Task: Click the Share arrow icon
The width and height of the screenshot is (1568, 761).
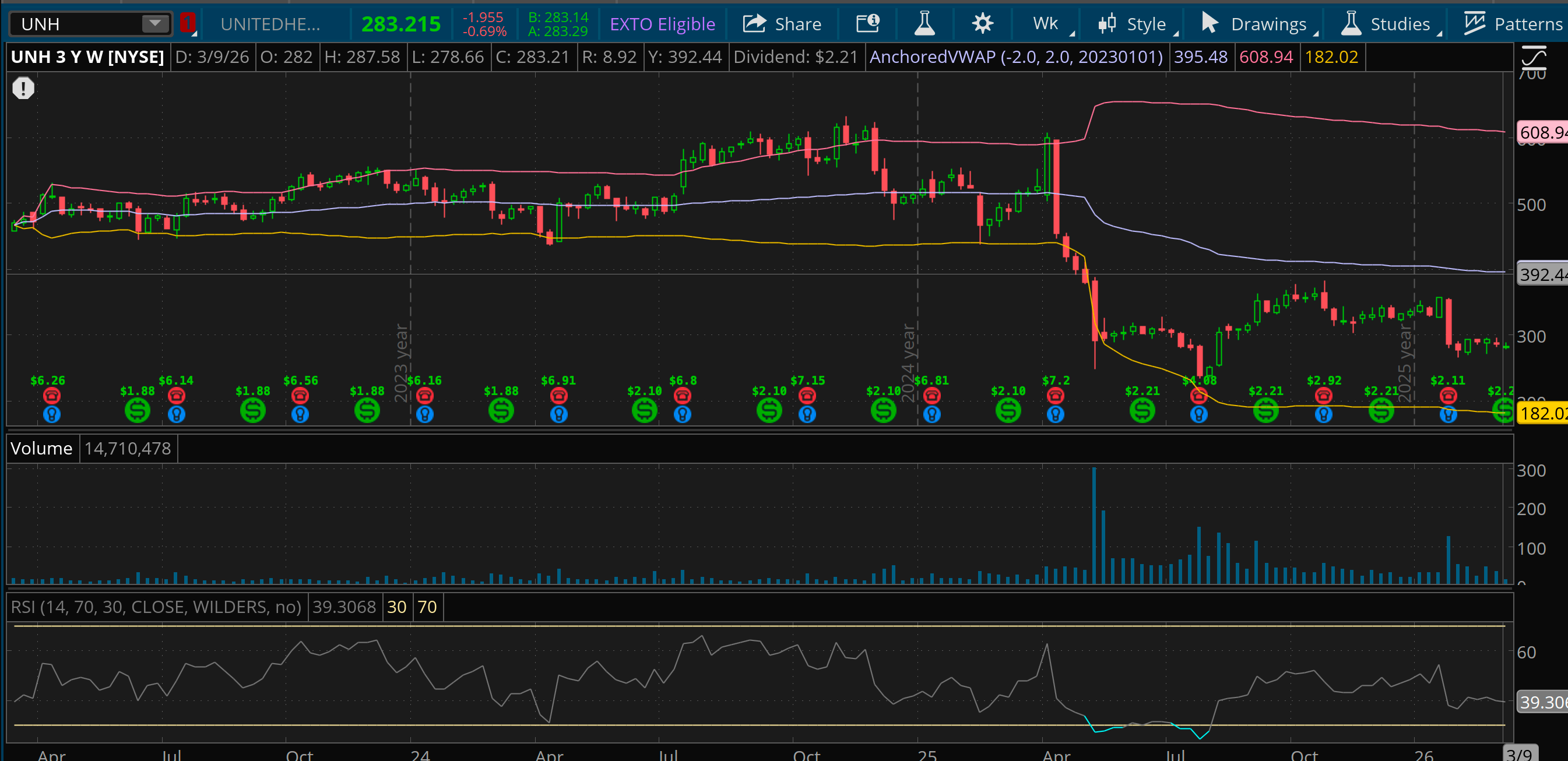Action: 754,24
